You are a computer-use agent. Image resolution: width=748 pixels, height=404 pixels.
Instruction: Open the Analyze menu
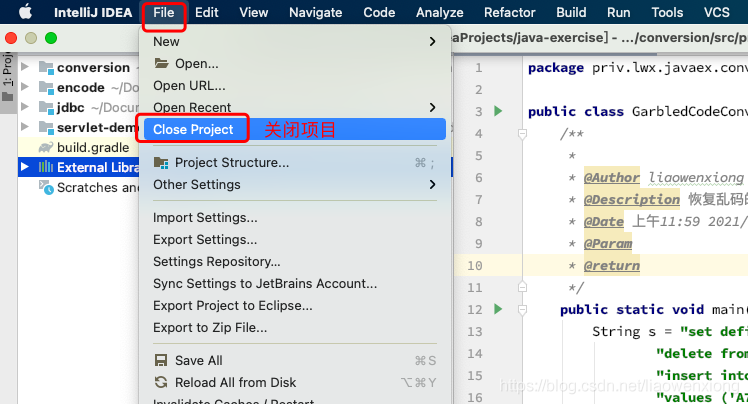click(x=439, y=12)
